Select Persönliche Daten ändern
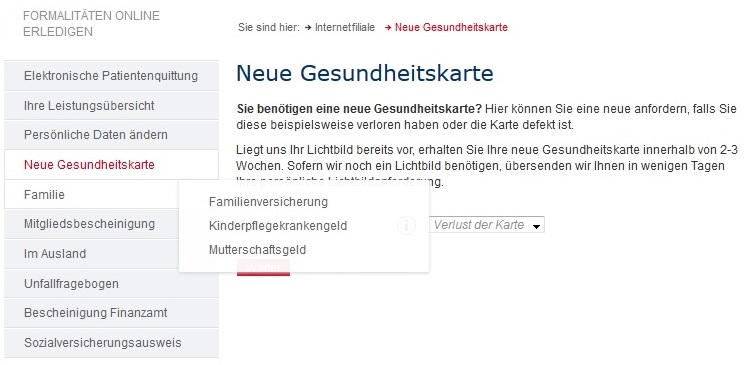This screenshot has width=755, height=365. [x=111, y=135]
